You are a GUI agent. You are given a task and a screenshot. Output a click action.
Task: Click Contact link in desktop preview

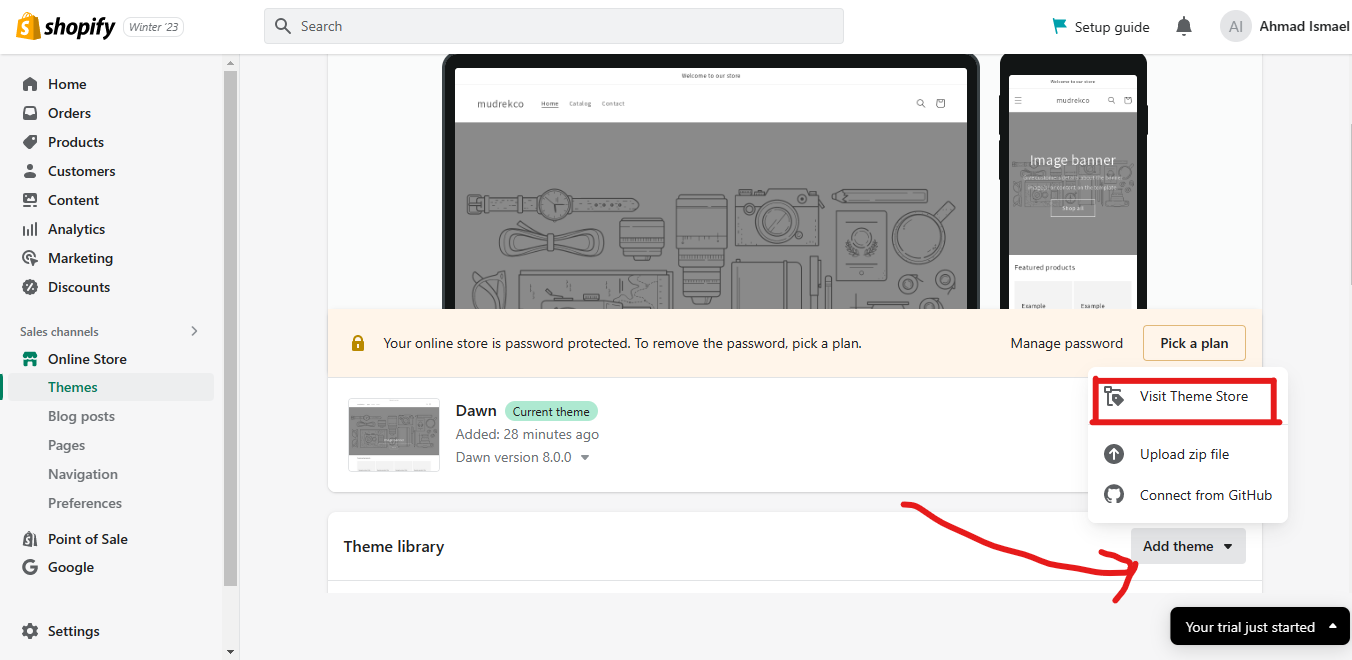click(613, 104)
